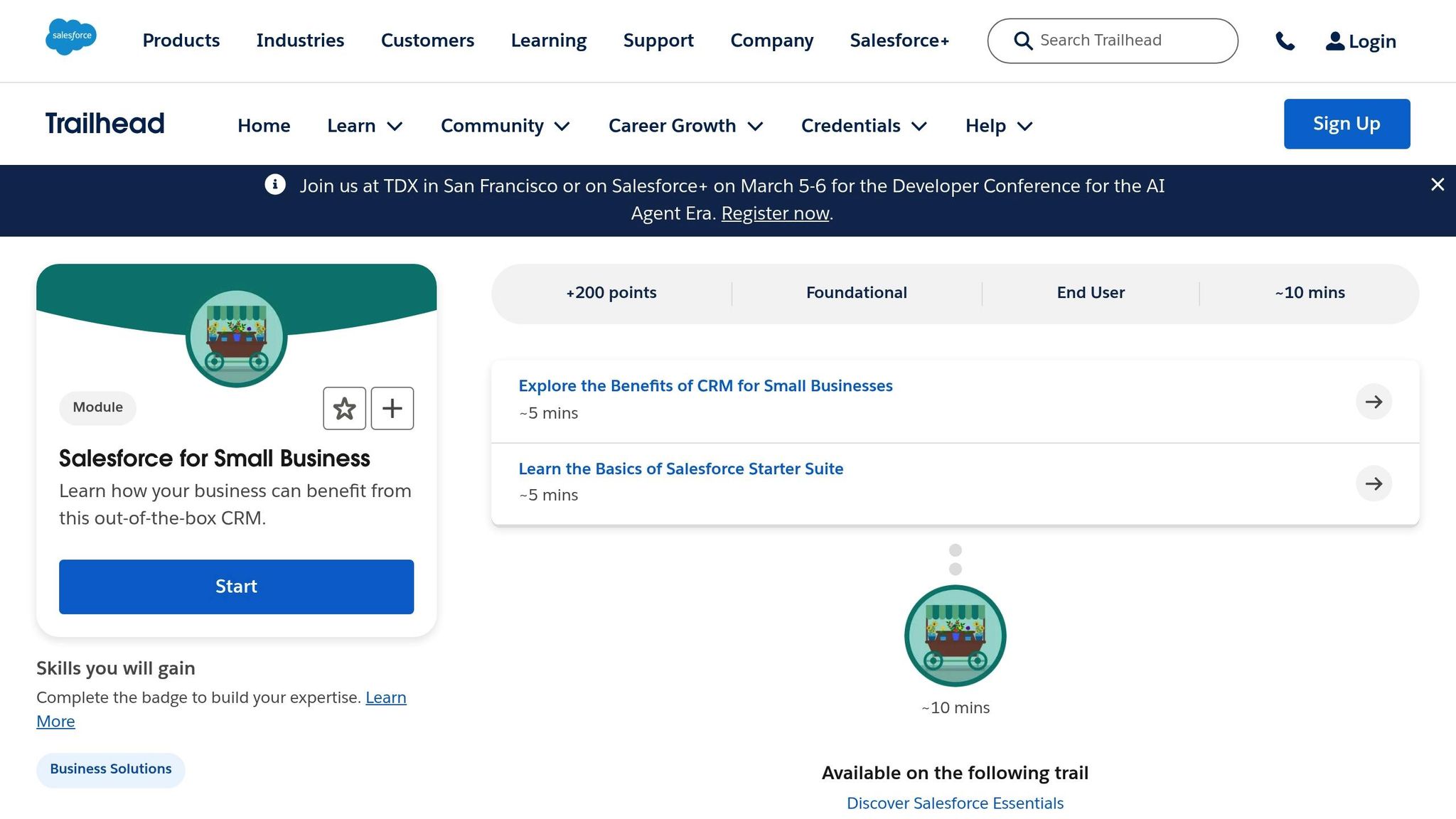The width and height of the screenshot is (1456, 819).
Task: Open the Products menu
Action: point(181,41)
